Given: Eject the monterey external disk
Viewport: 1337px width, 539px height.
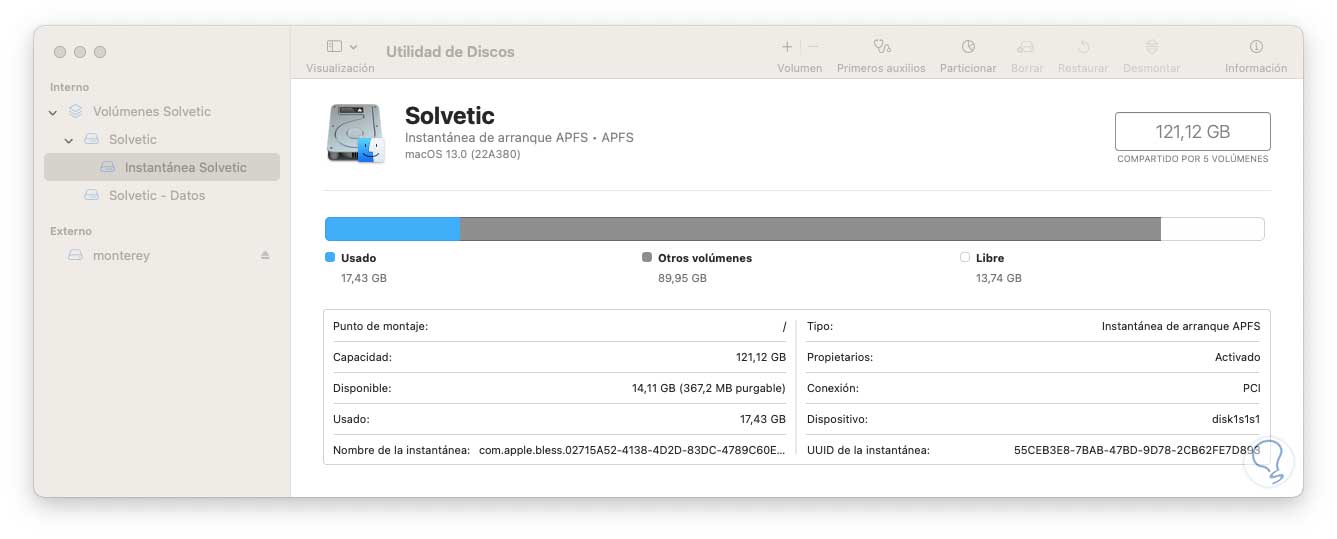Looking at the screenshot, I should point(265,255).
